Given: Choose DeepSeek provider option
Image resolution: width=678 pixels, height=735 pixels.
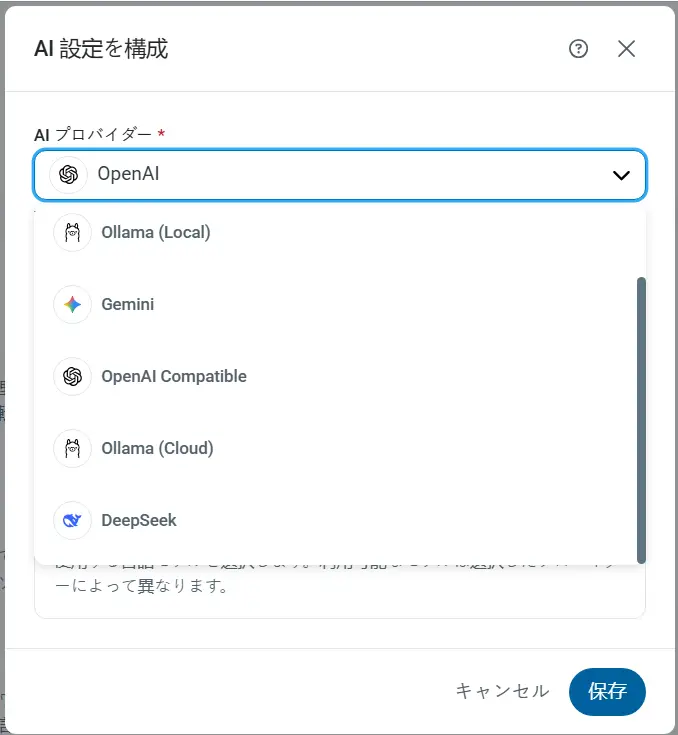Looking at the screenshot, I should (x=336, y=520).
